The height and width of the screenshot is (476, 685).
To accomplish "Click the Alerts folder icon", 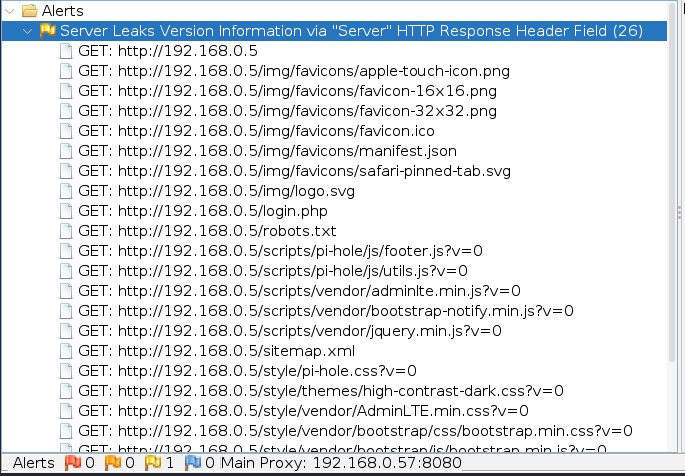I will click(29, 10).
